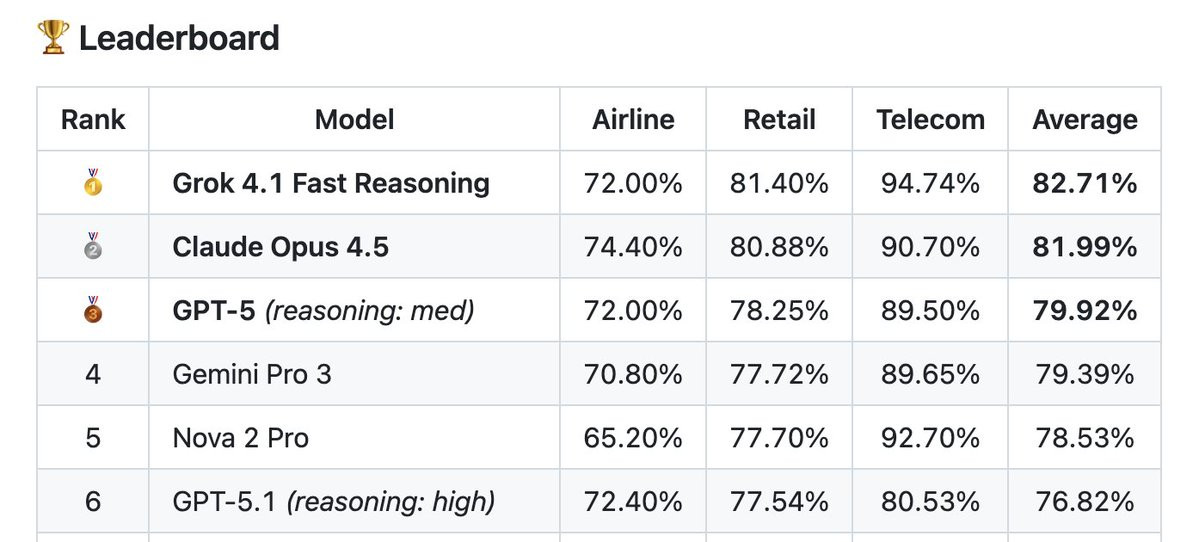Click the trophy icon beside Leaderboard
1199x542 pixels.
53,37
